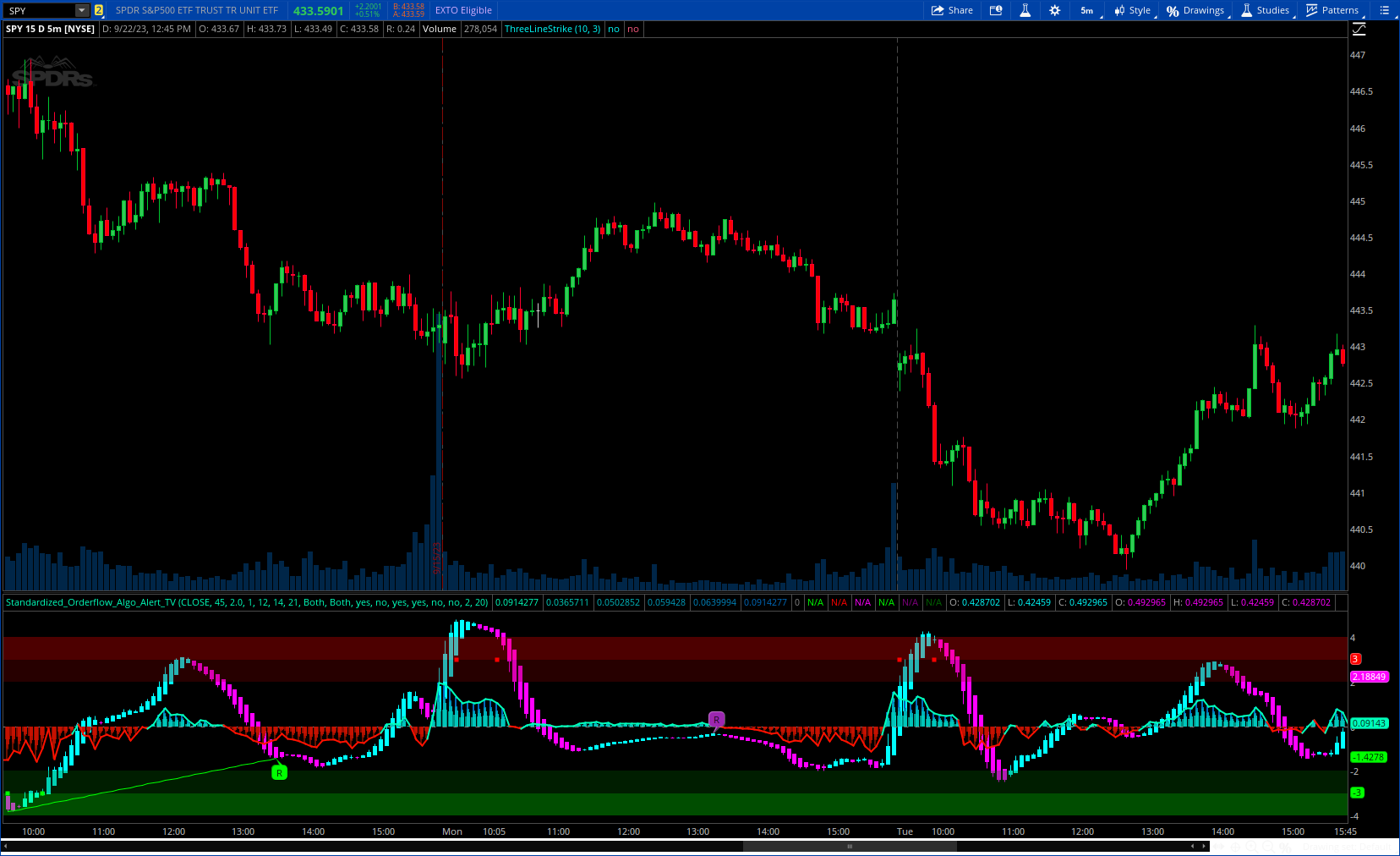Click the SPDR S&P500 ETF TRUST description text
1400x856 pixels.
point(197,10)
